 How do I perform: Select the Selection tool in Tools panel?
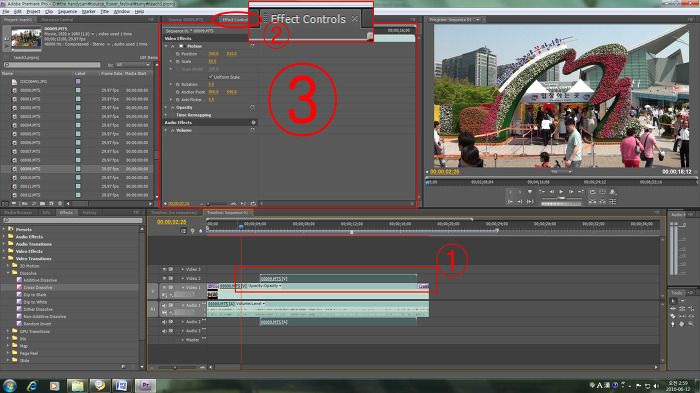tap(674, 301)
